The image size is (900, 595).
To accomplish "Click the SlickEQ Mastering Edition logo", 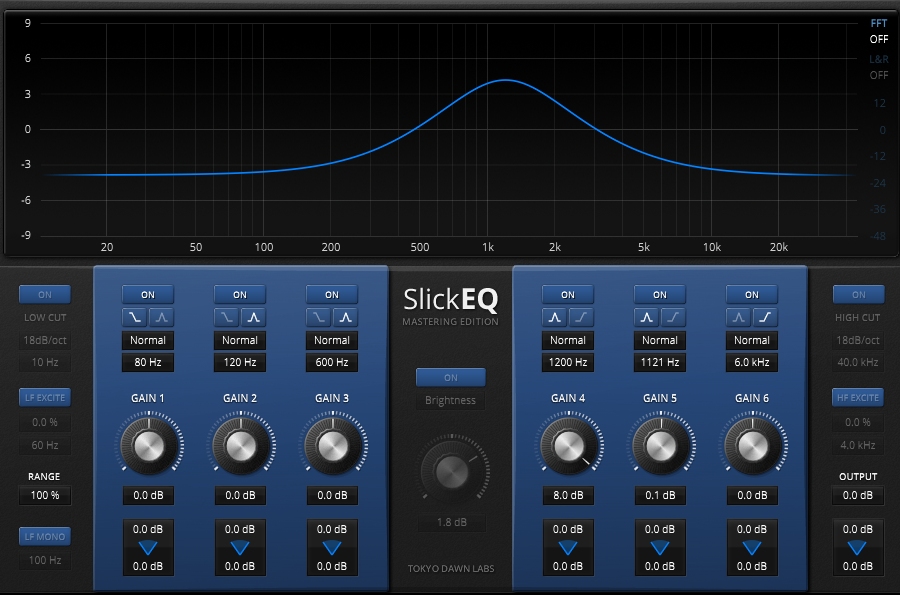I will (x=451, y=306).
